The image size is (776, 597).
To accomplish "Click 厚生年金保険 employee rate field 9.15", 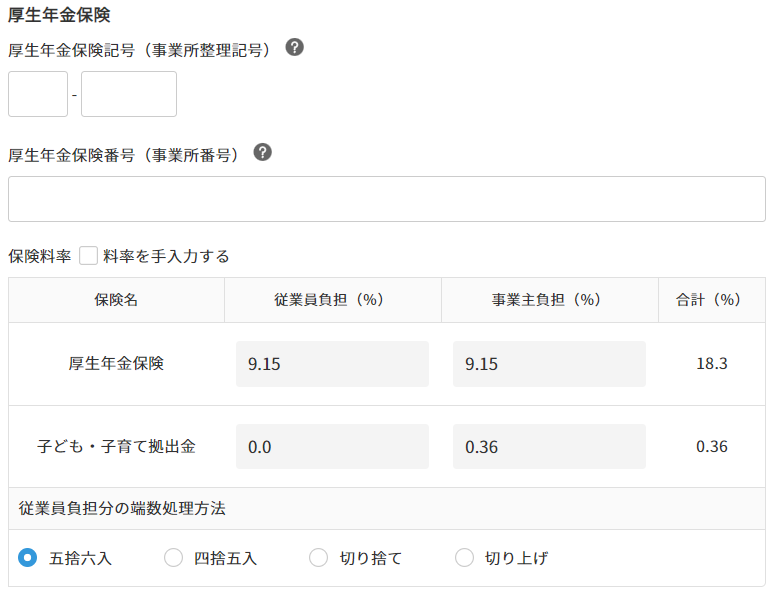I will tap(332, 364).
